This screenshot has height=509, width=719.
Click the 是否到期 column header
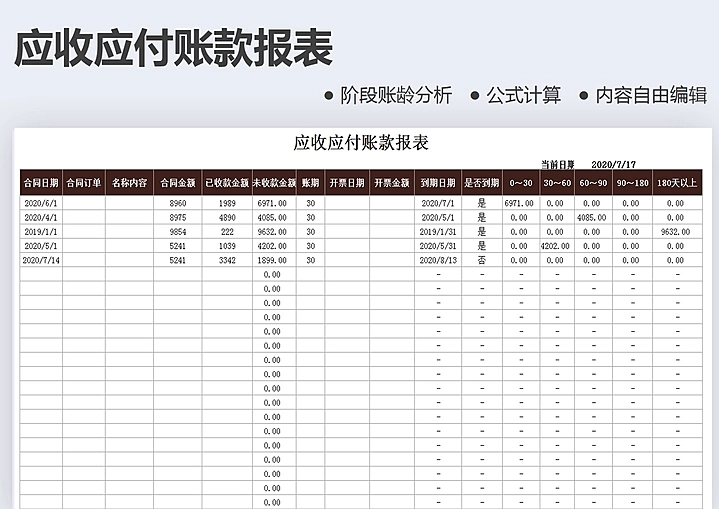tap(481, 183)
